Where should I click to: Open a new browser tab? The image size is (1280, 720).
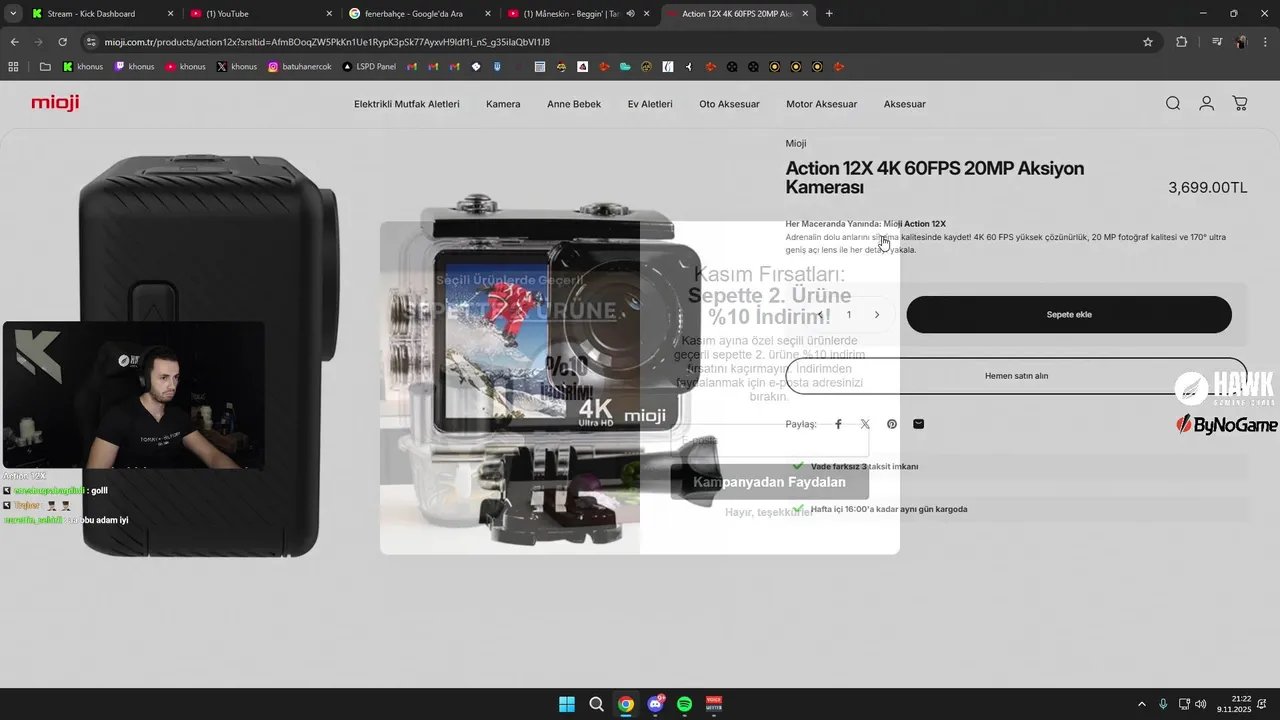[x=829, y=14]
